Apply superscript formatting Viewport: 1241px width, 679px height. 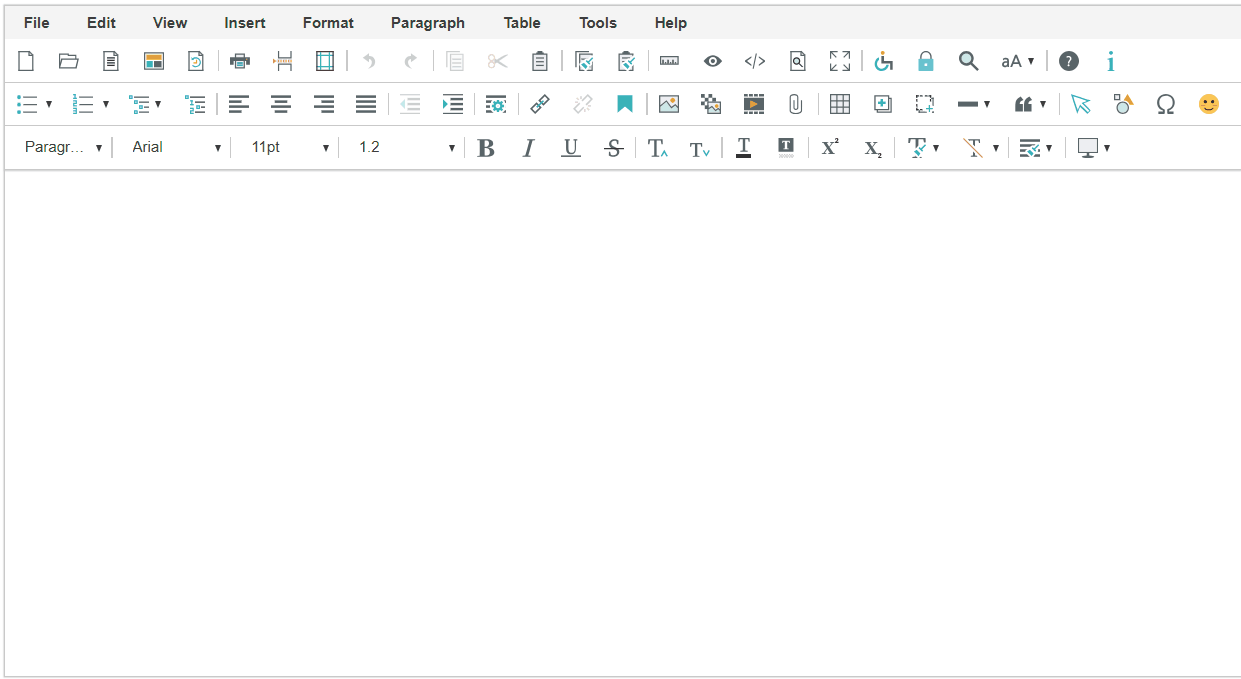830,148
